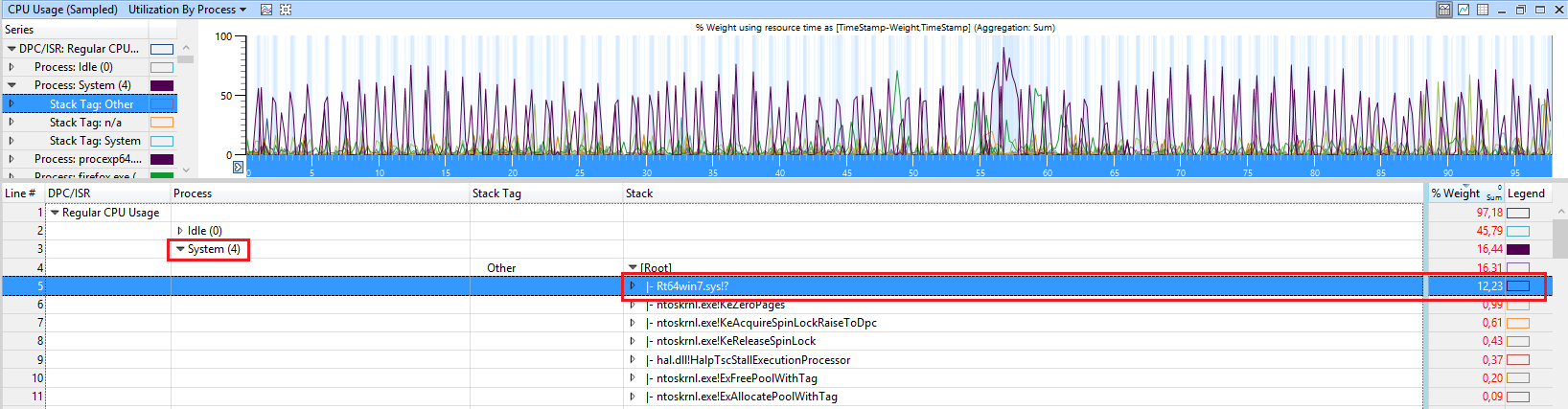Click the Stack Tag: System color swatch

click(162, 141)
